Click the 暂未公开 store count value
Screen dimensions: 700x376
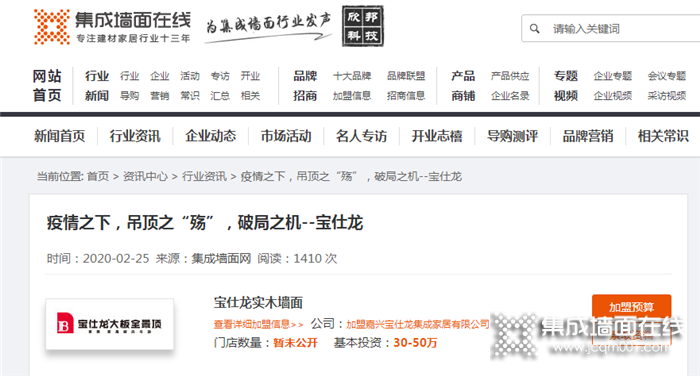point(295,343)
